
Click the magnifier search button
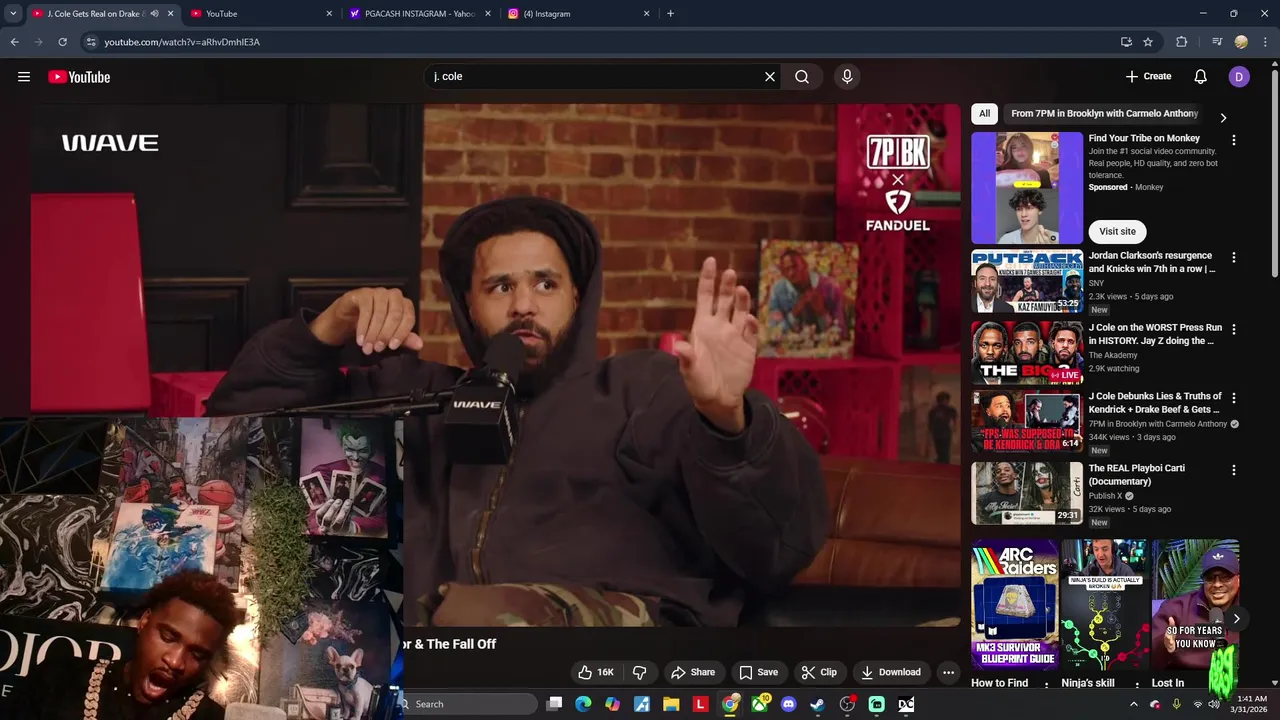[x=802, y=77]
